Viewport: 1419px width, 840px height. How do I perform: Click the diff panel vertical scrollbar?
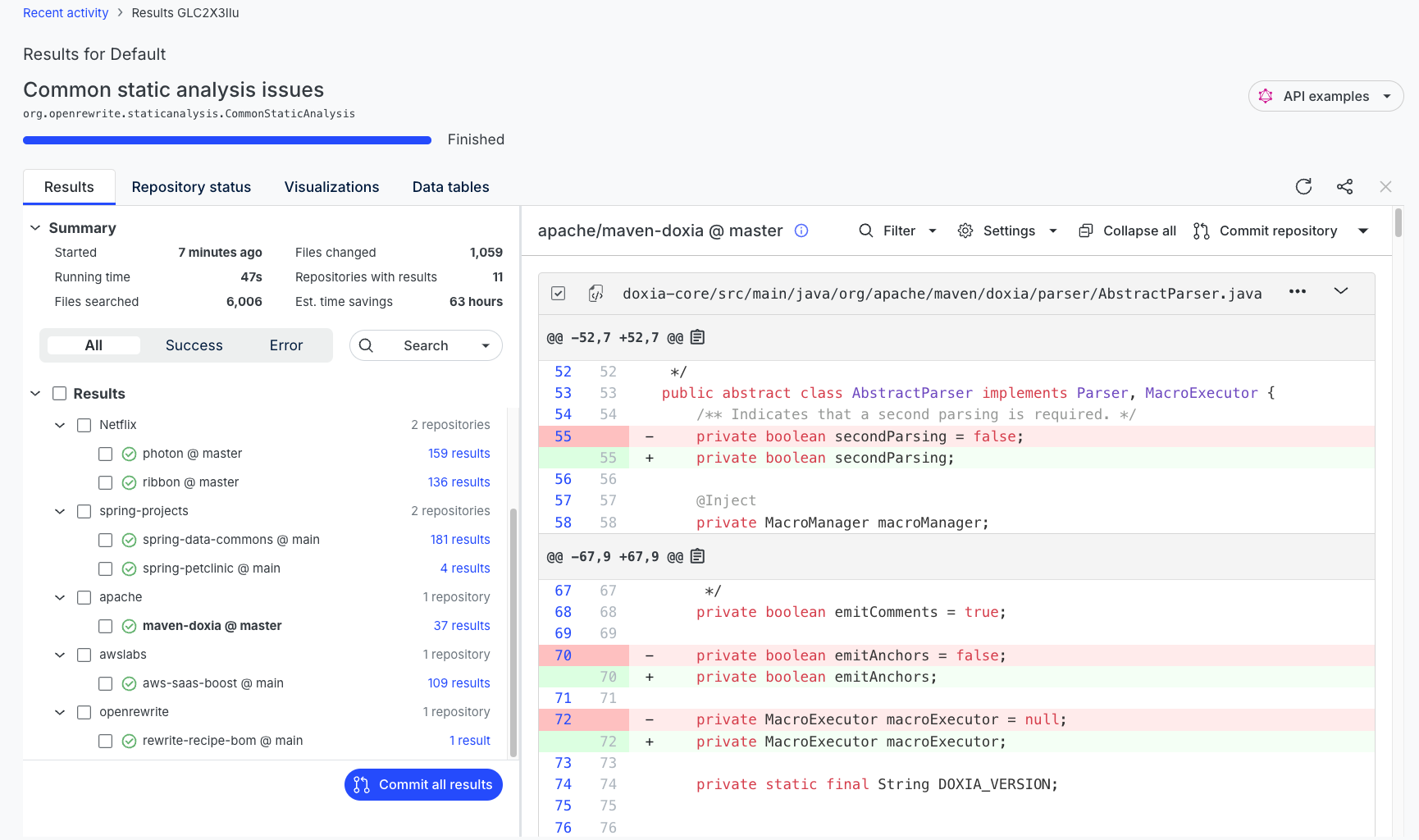(1398, 223)
